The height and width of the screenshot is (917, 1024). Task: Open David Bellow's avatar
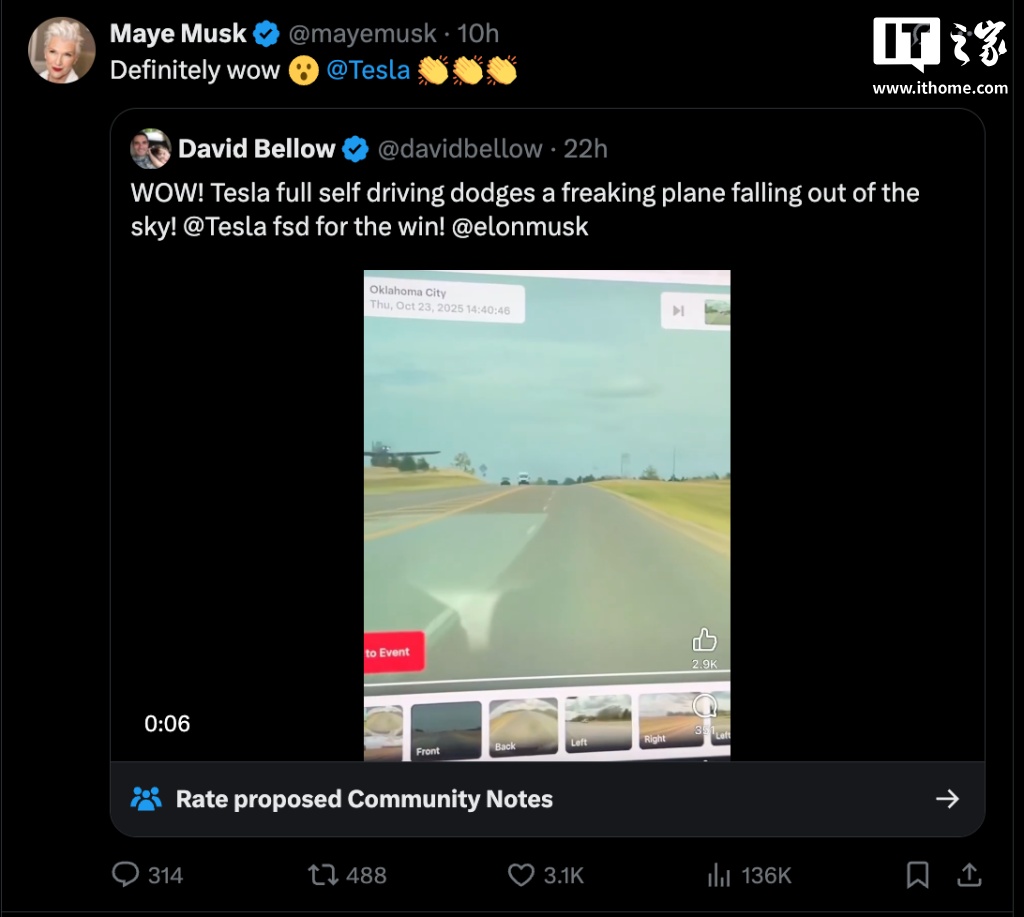151,149
